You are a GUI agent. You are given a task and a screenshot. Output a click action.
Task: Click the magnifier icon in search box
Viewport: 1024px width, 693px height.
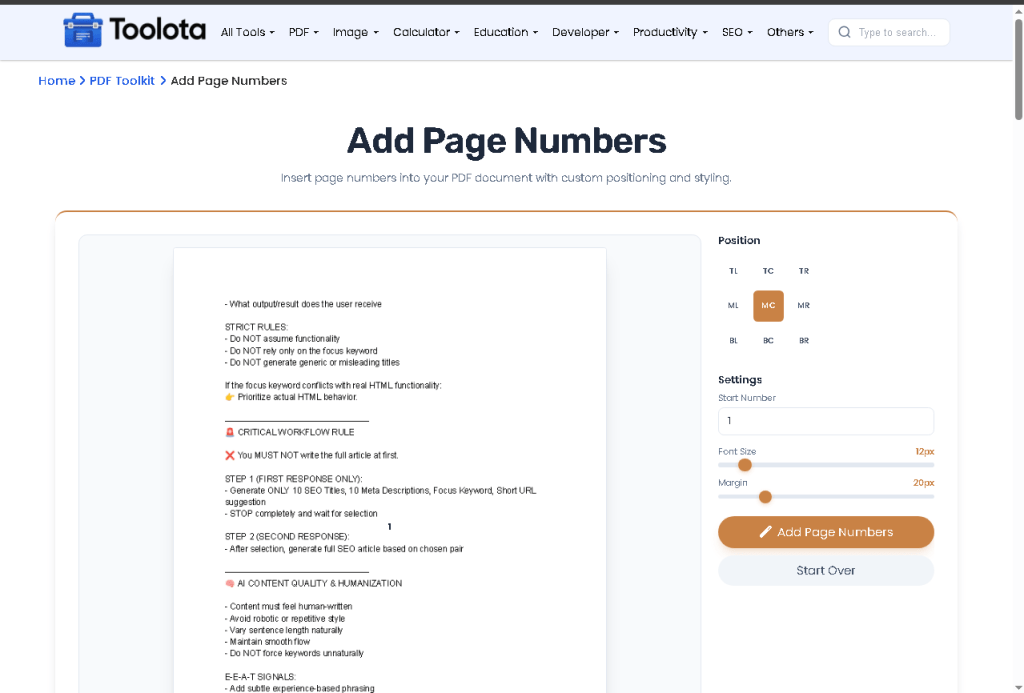844,32
